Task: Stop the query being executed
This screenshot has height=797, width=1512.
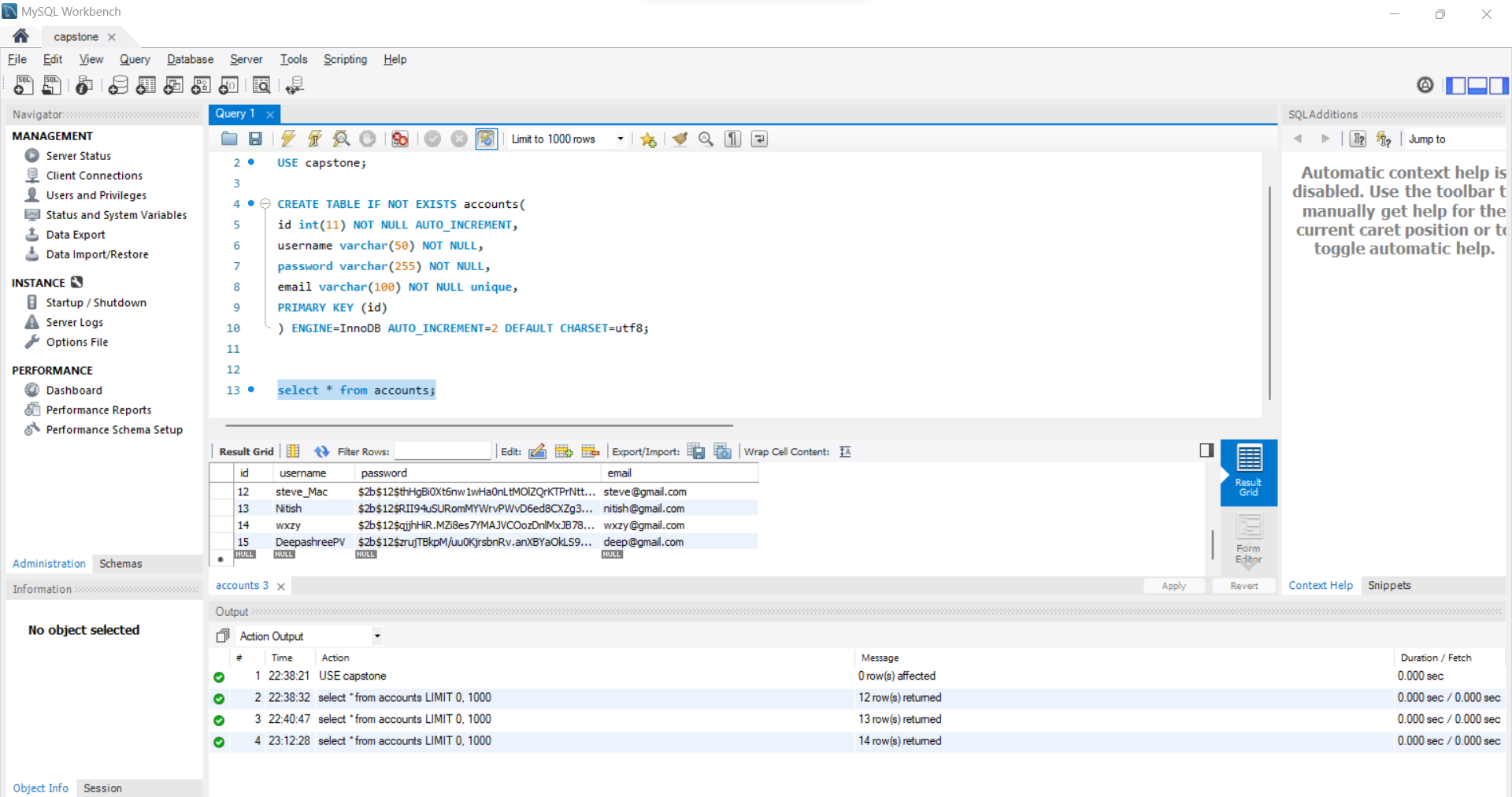Action: [x=368, y=139]
